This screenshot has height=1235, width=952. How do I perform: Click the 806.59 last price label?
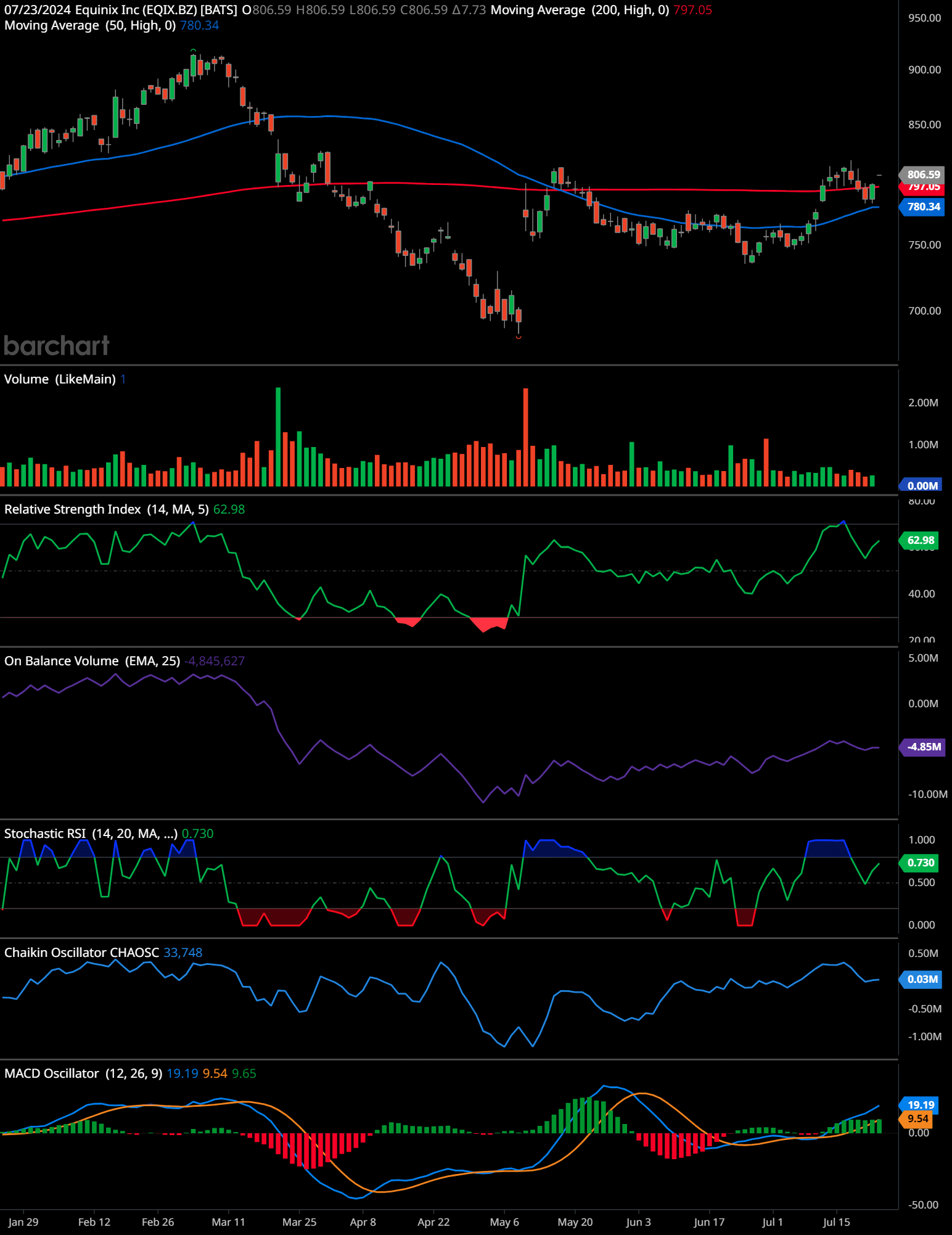click(x=922, y=174)
